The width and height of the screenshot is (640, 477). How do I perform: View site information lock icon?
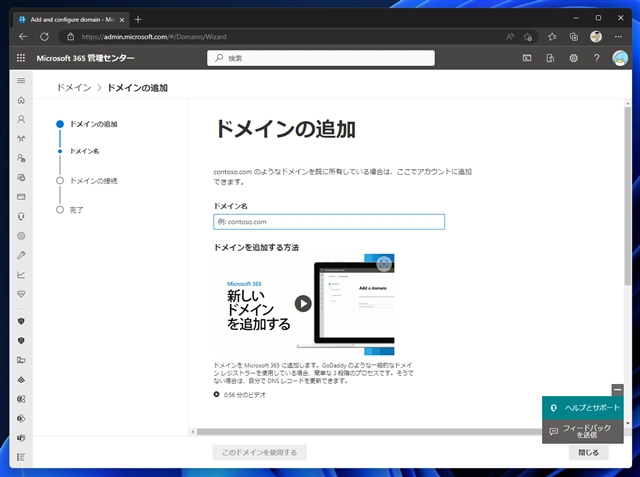(x=71, y=37)
